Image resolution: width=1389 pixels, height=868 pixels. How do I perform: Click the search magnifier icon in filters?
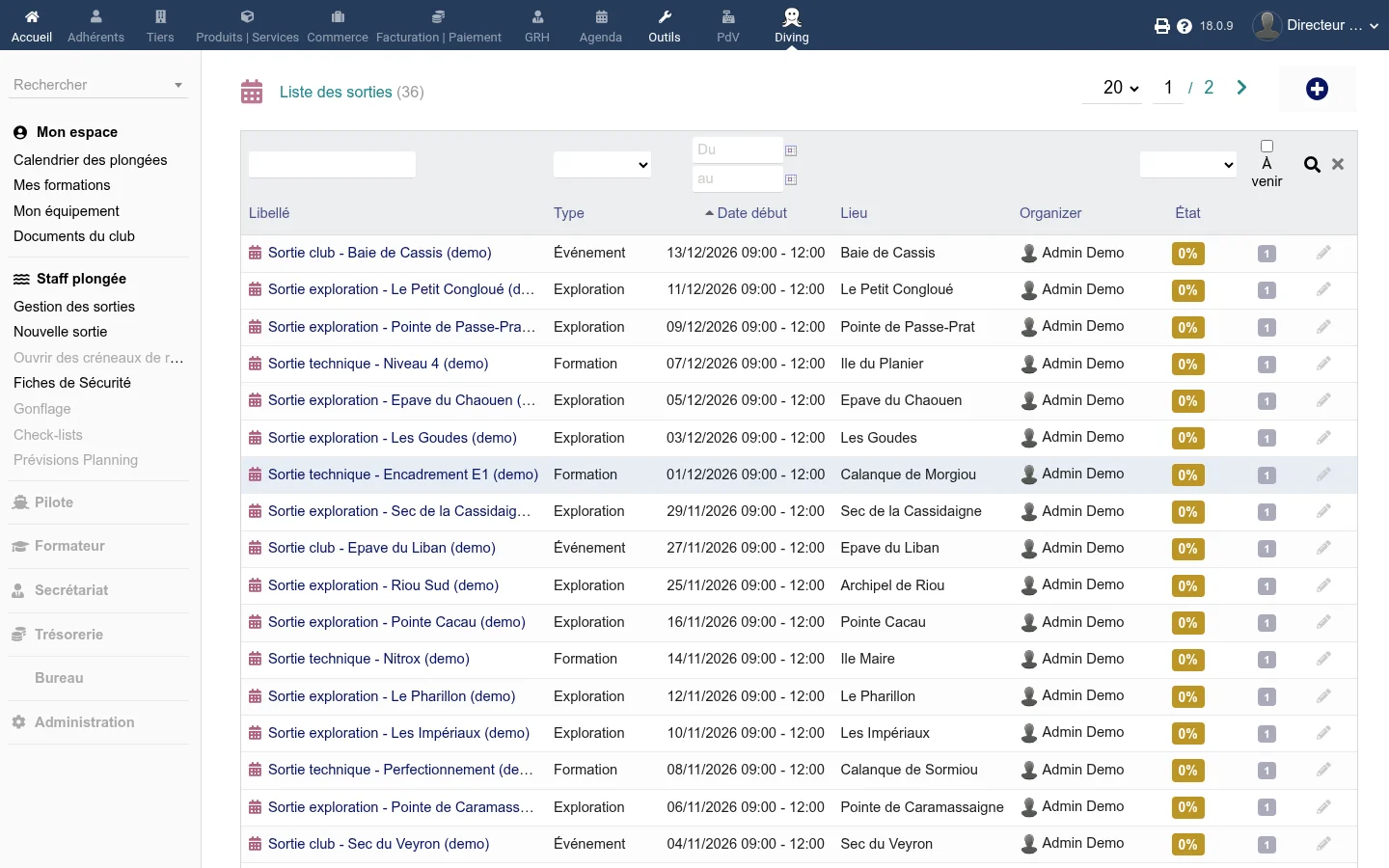[1312, 165]
